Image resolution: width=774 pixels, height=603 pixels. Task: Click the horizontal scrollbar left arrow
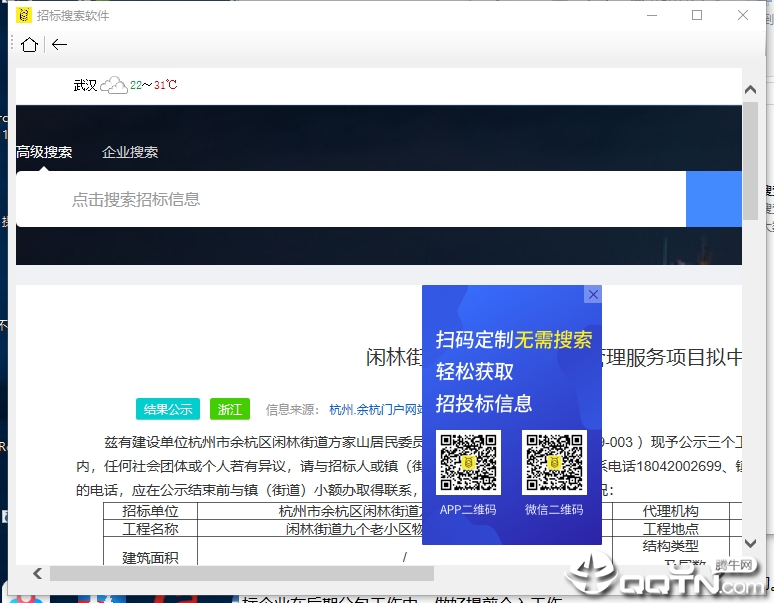[x=38, y=573]
